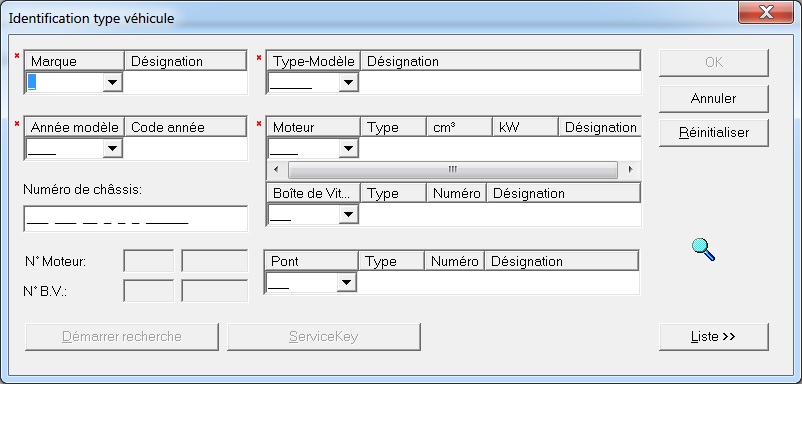Viewport: 802px width, 425px height.
Task: Select the Code année column header
Action: (x=186, y=127)
